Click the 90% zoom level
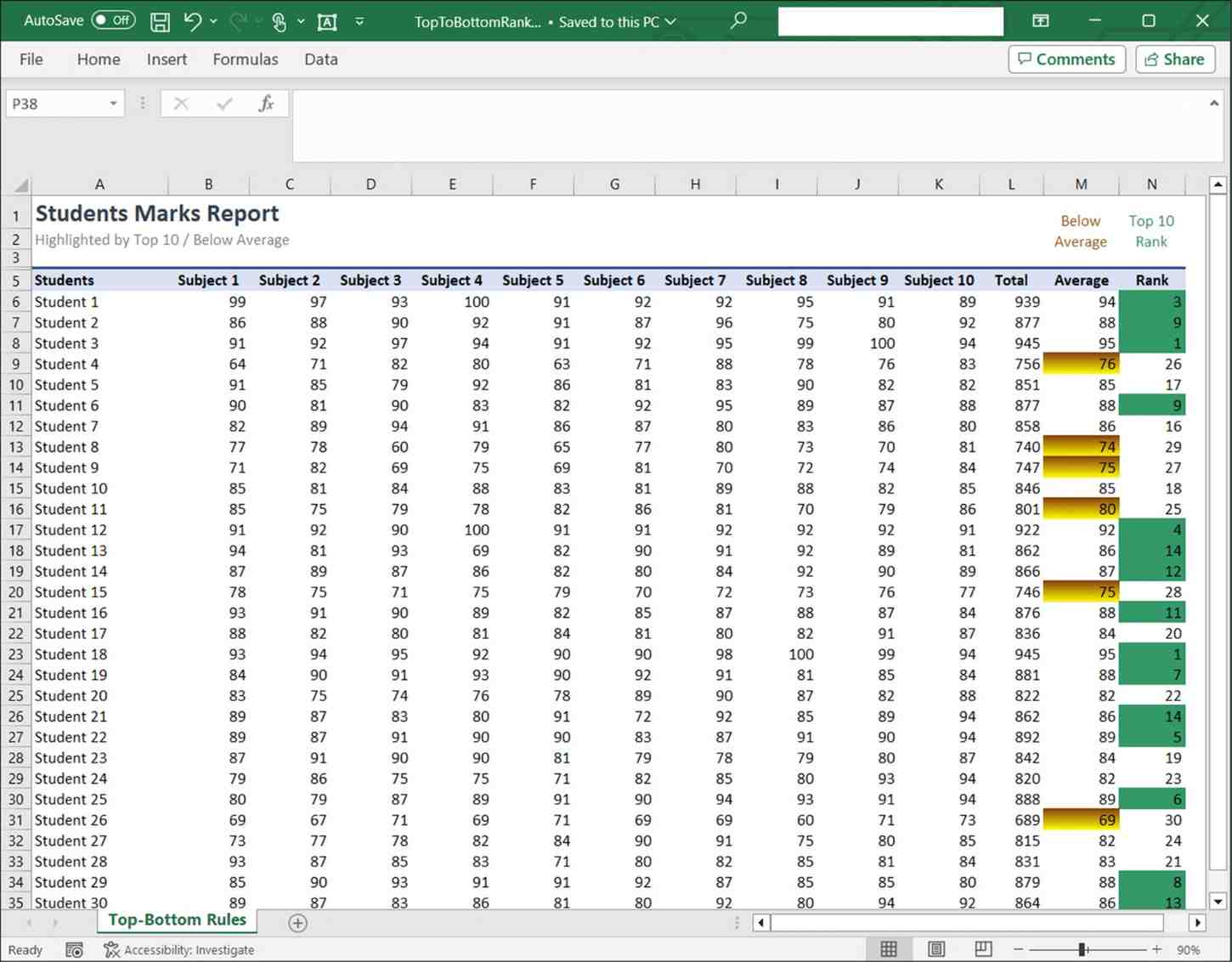 (1189, 949)
